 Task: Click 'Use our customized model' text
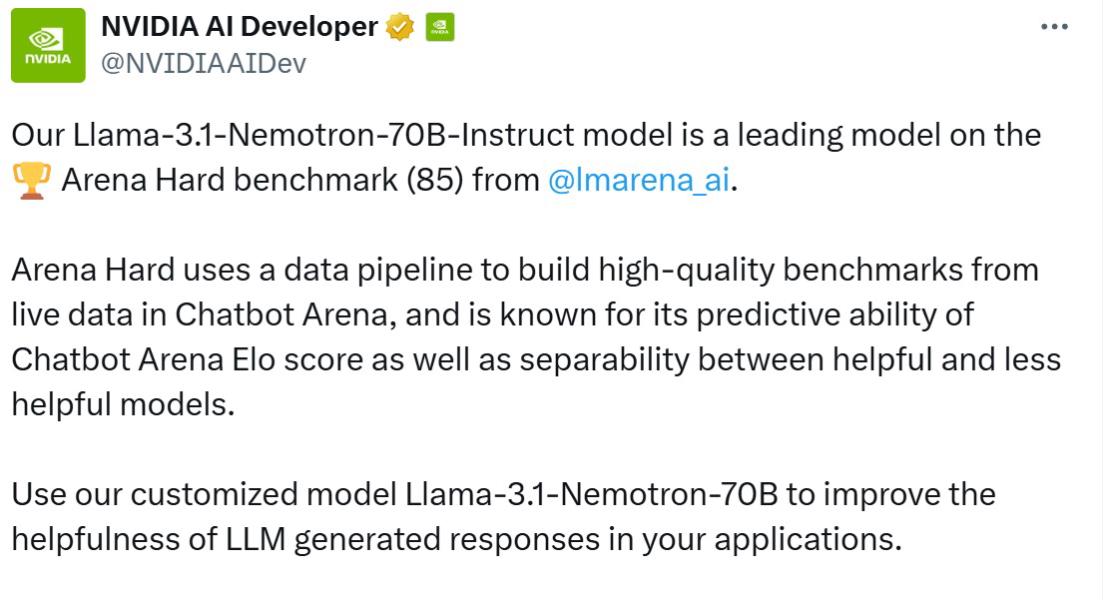click(203, 495)
